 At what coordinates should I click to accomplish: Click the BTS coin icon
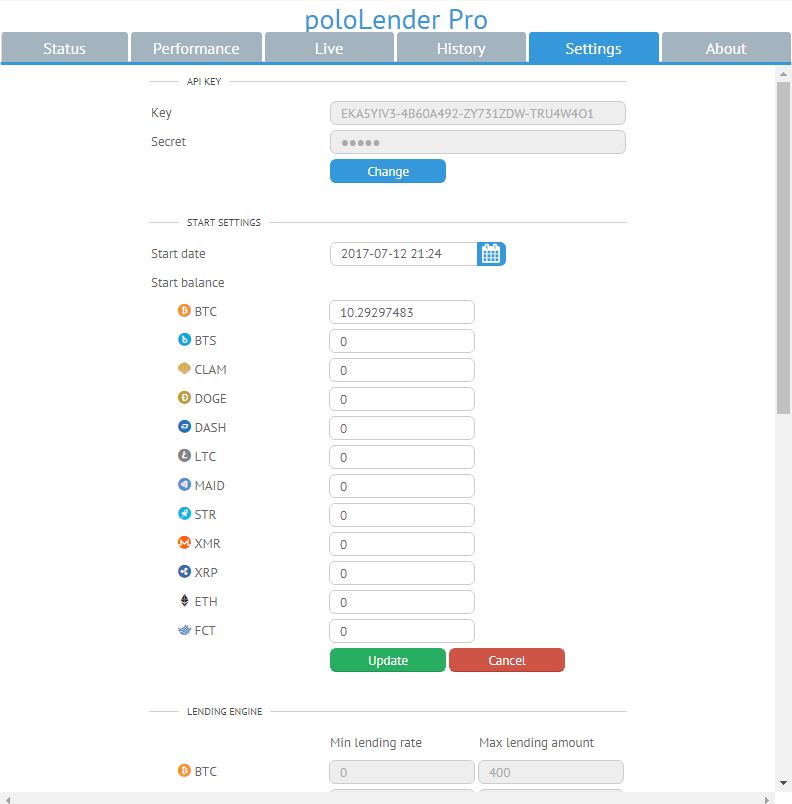click(184, 339)
